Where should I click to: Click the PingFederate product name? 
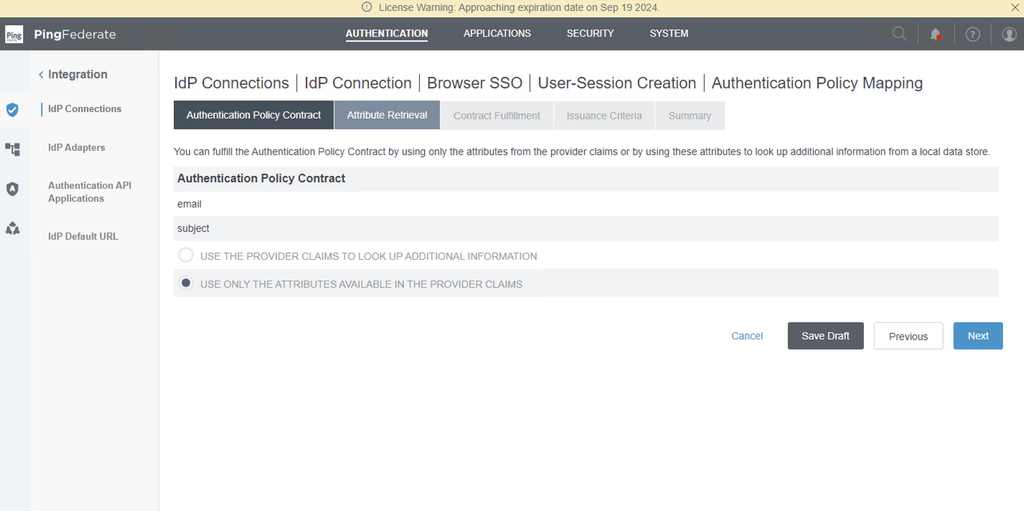(x=75, y=35)
